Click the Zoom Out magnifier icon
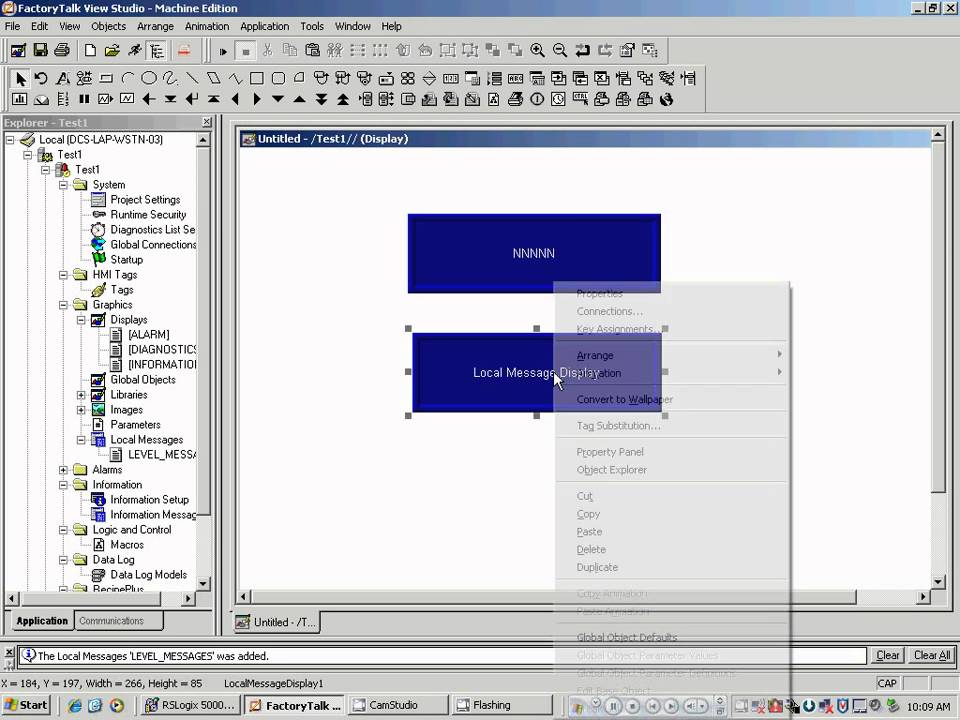Image resolution: width=960 pixels, height=720 pixels. click(x=560, y=50)
